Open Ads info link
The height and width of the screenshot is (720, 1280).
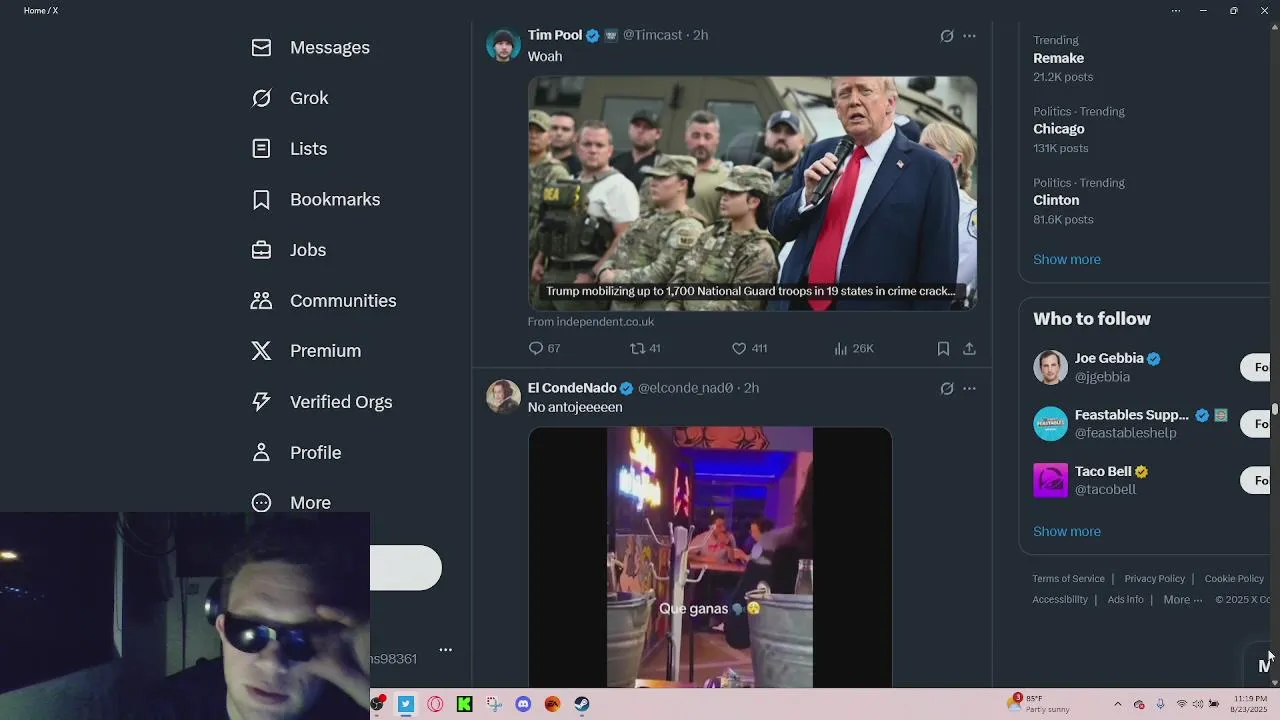click(1125, 600)
